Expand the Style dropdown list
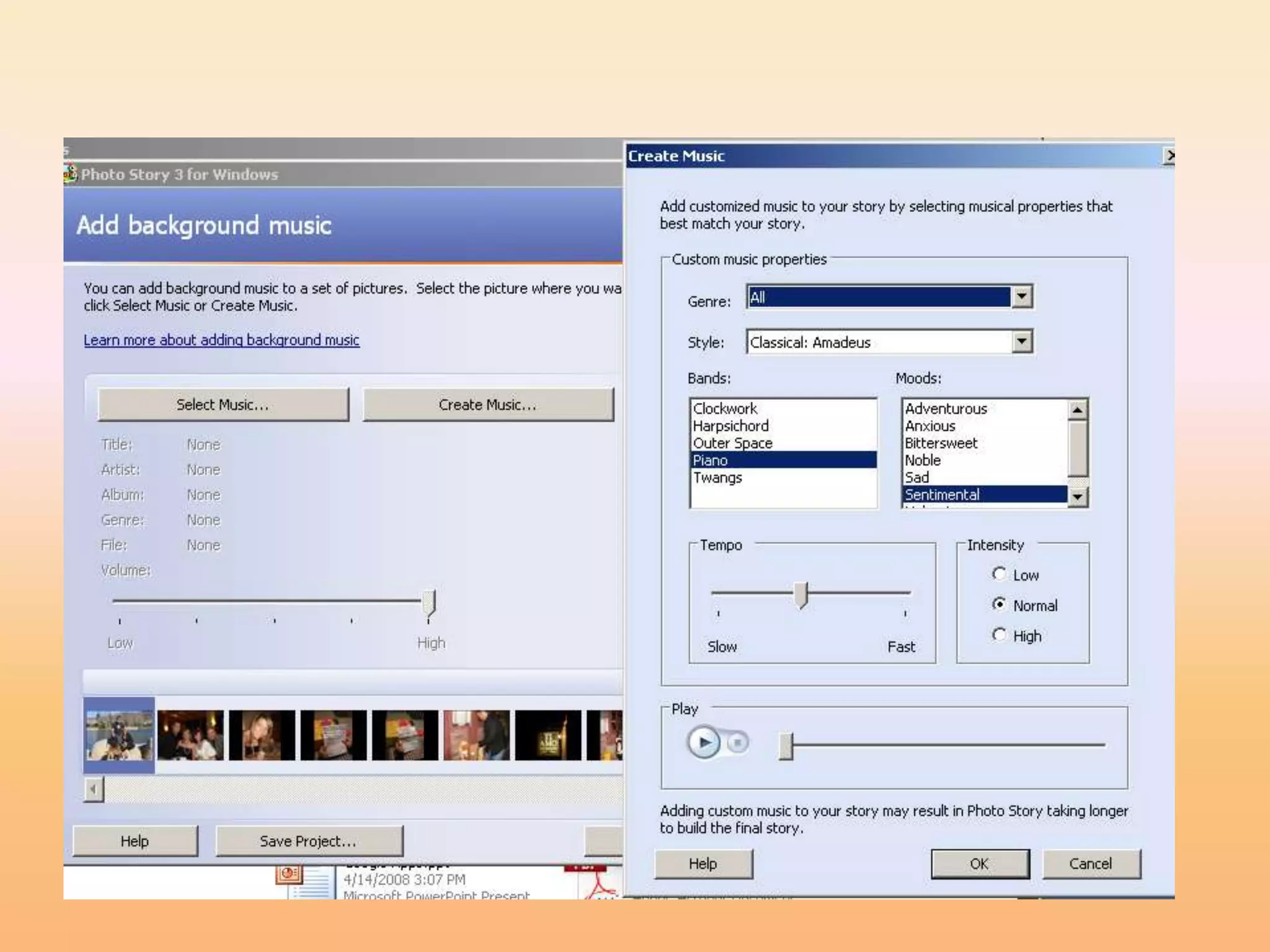Viewport: 1270px width, 952px height. click(1022, 342)
